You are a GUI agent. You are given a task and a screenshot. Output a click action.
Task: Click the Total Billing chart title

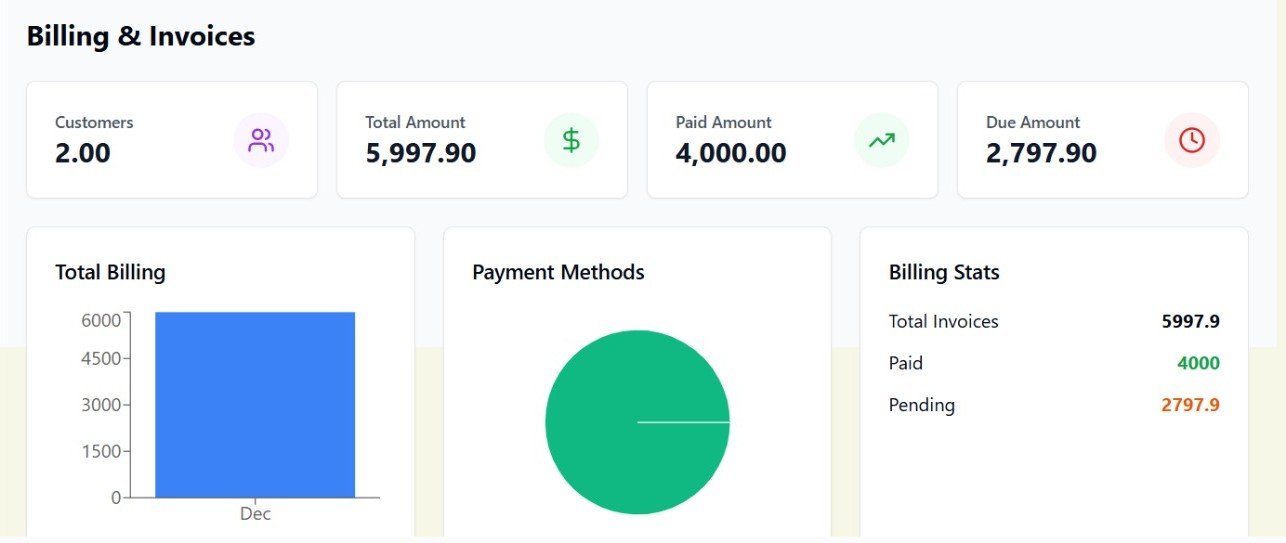point(110,272)
